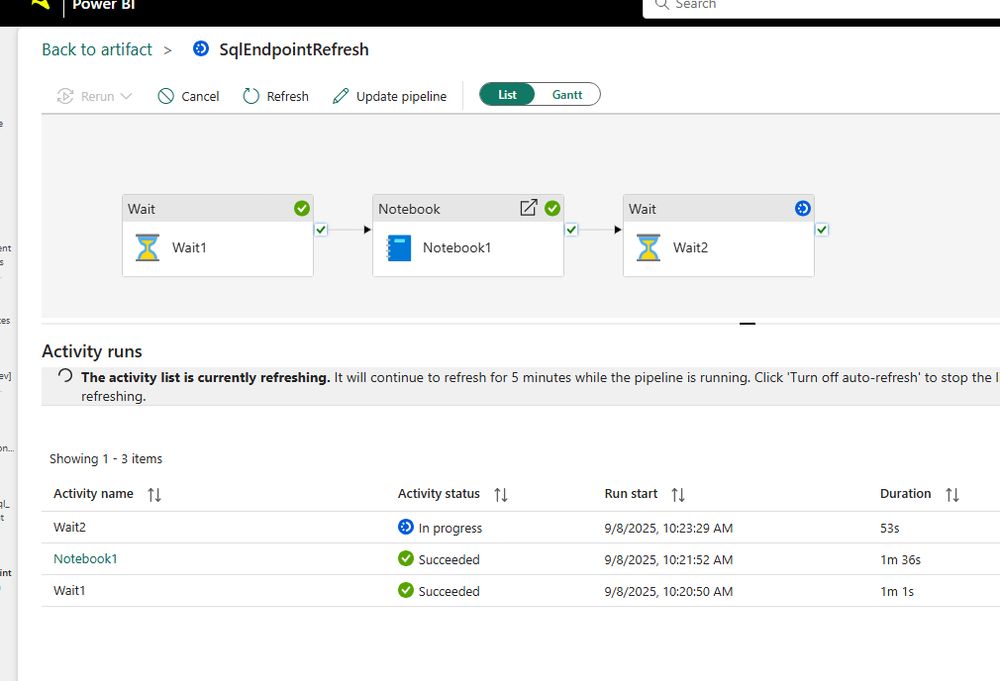Open the Notebook1 activity run link
The width and height of the screenshot is (1000, 681).
point(85,559)
